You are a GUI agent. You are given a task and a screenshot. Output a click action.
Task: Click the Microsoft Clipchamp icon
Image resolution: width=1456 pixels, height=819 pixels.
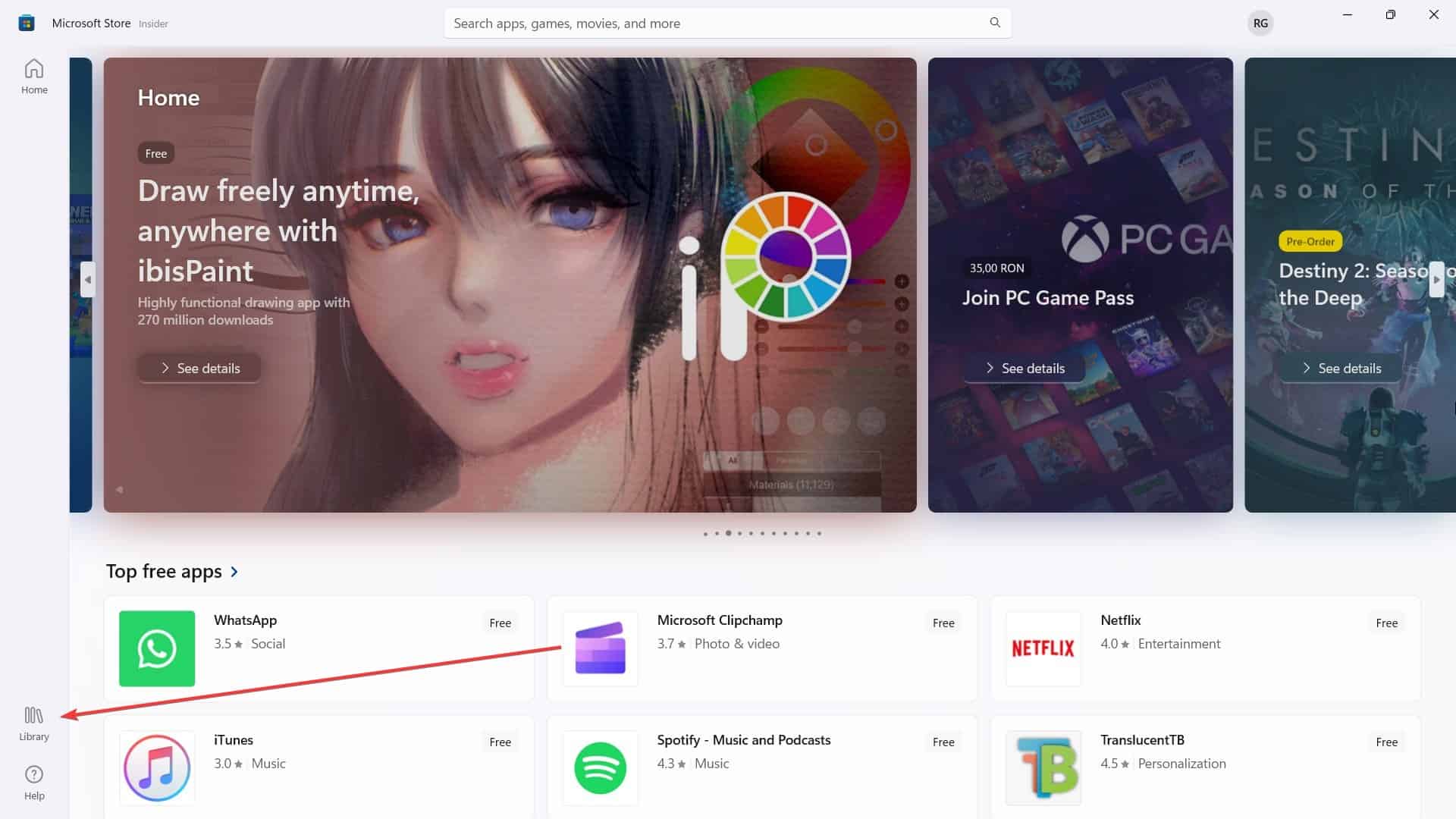(x=600, y=647)
